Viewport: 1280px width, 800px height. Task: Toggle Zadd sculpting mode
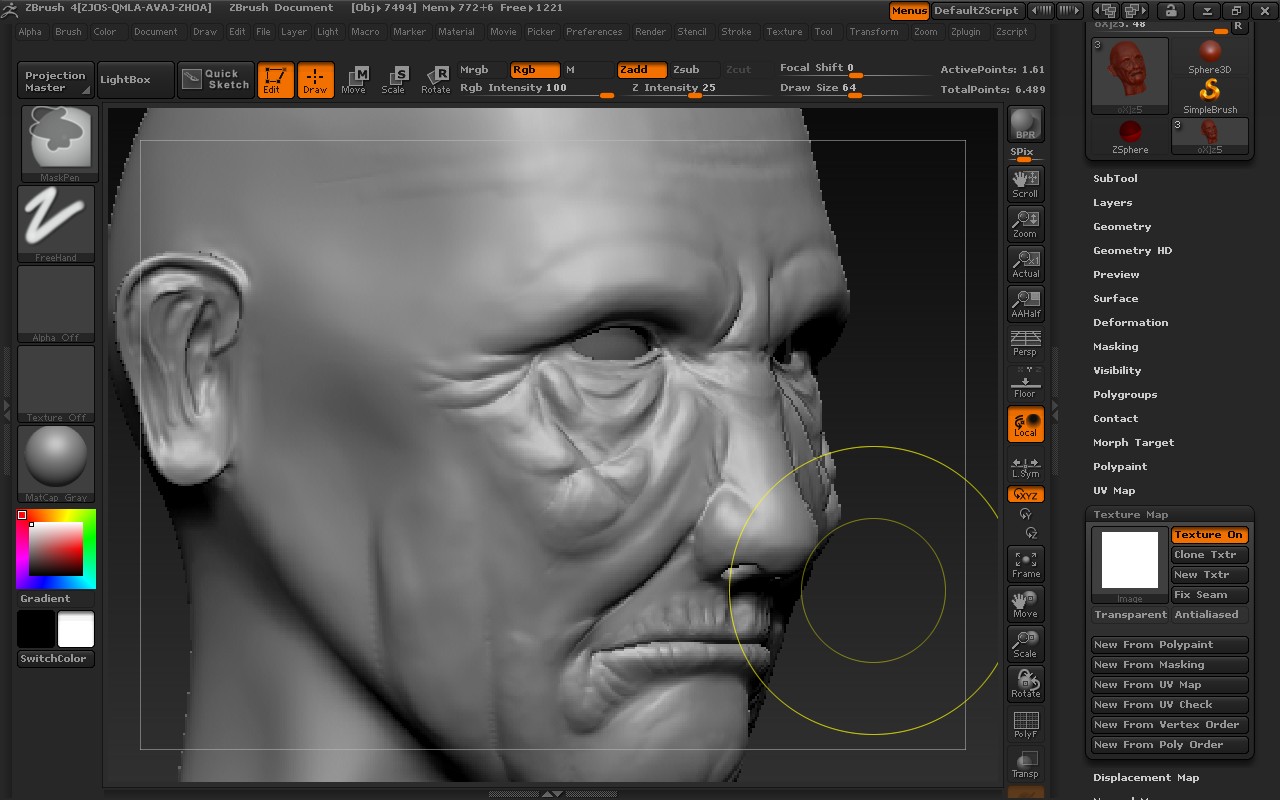click(641, 70)
